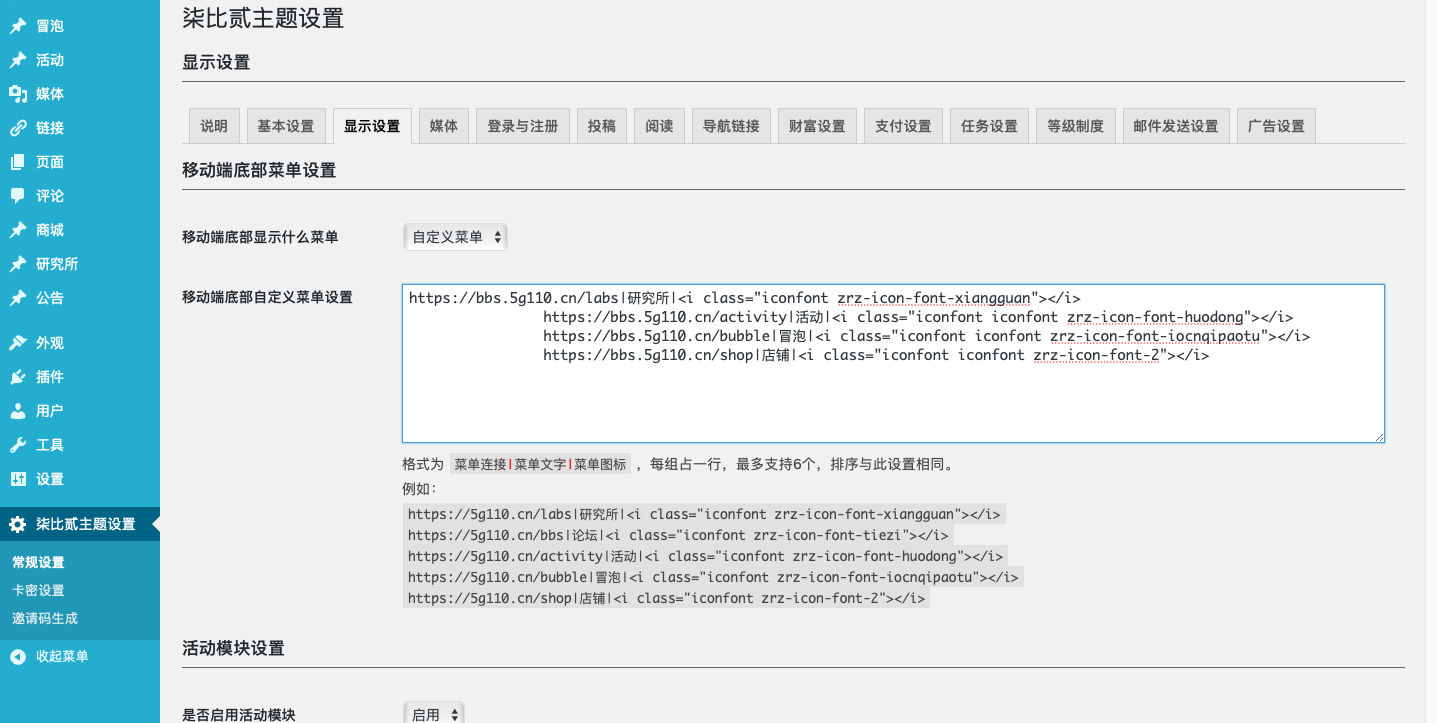Open the 卡密设置 submenu link
Viewport: 1437px width, 723px height.
click(x=38, y=590)
